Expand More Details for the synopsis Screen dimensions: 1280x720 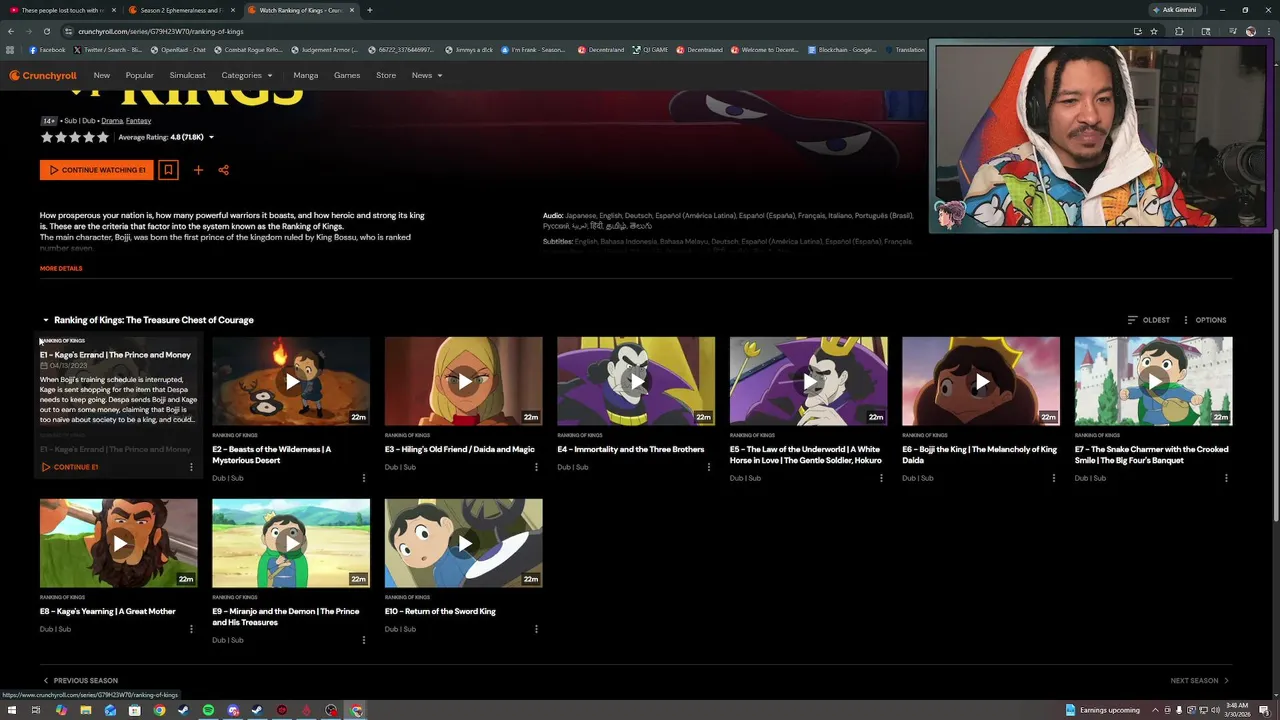click(61, 268)
